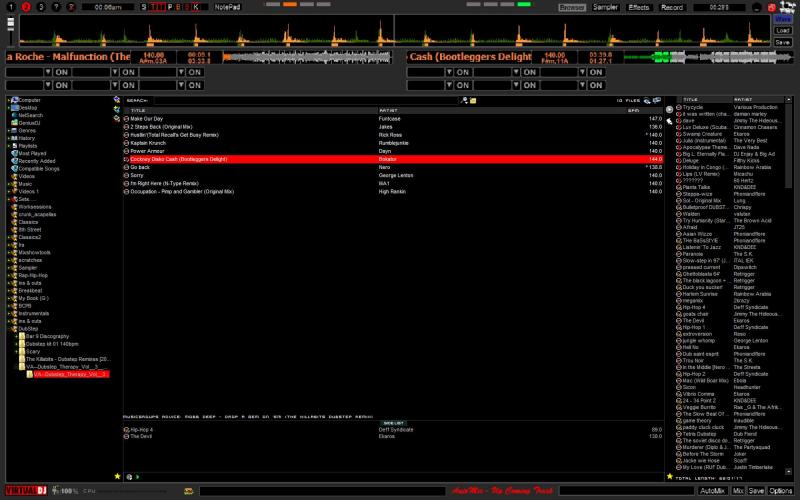Screen dimensions: 800x500
Task: Open second effect dropdown arrow on right deck bottom row
Action: (516, 85)
